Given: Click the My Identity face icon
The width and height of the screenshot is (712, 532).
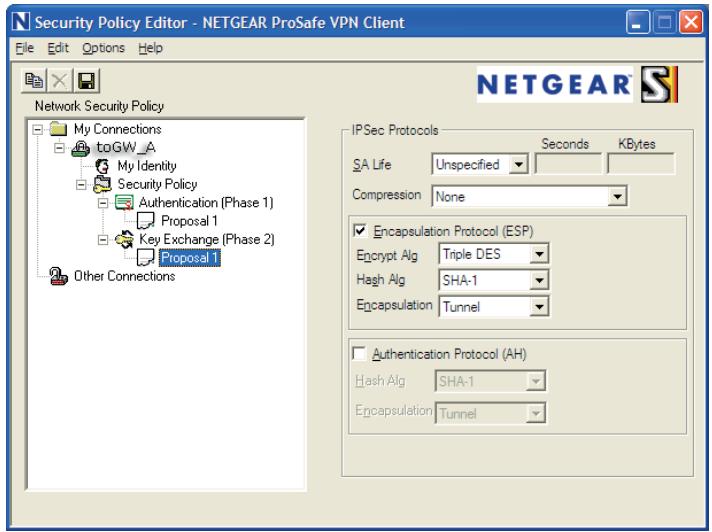Looking at the screenshot, I should click(102, 166).
